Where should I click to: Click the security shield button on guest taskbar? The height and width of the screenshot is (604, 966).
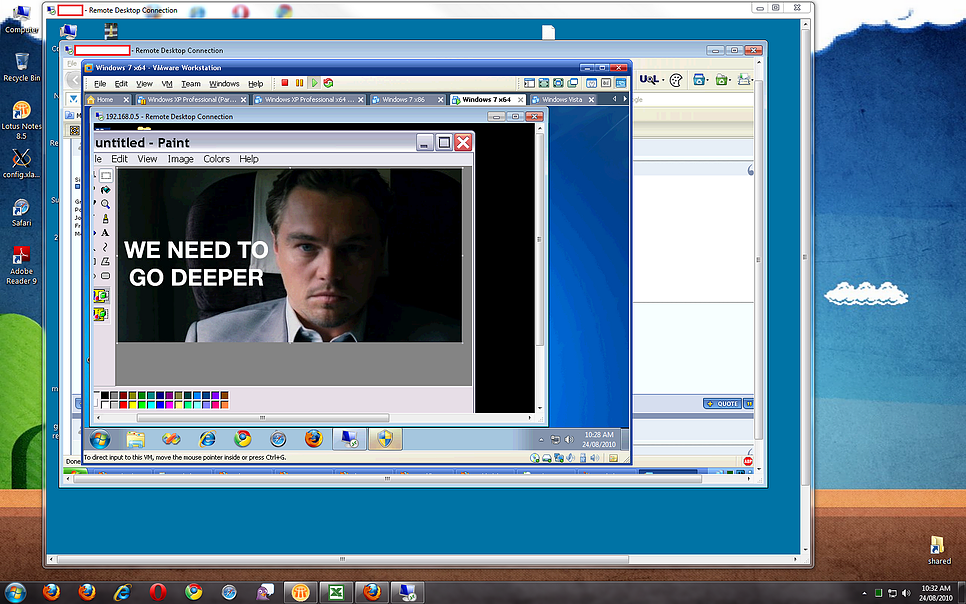385,439
